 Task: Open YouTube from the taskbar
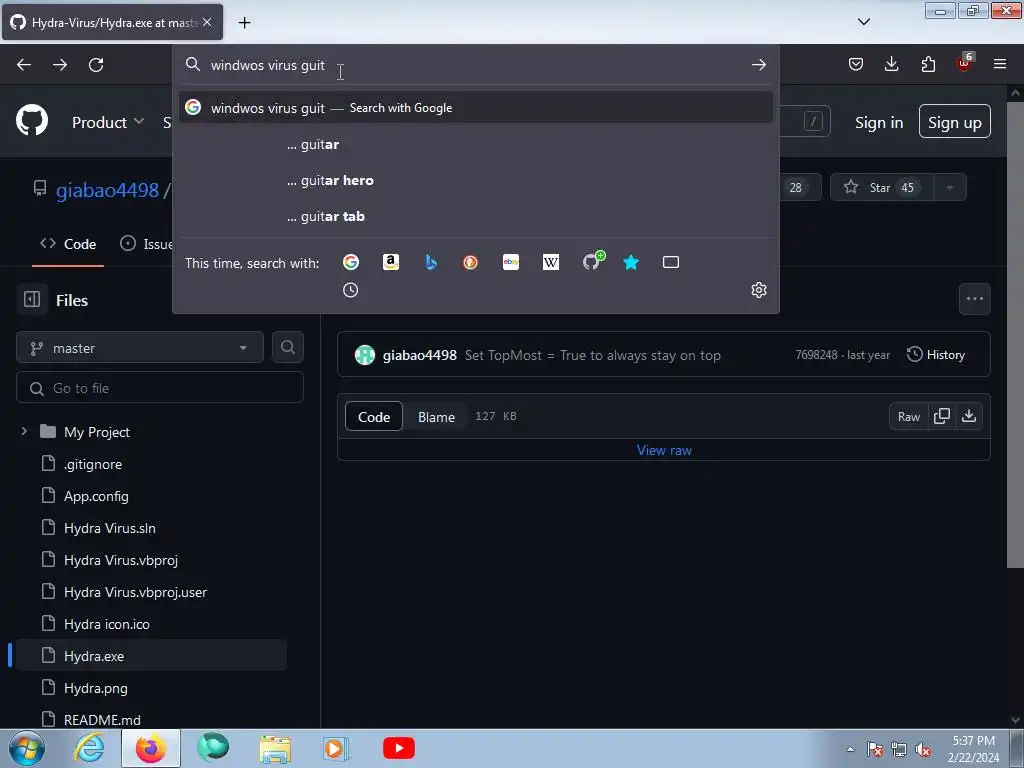[398, 748]
